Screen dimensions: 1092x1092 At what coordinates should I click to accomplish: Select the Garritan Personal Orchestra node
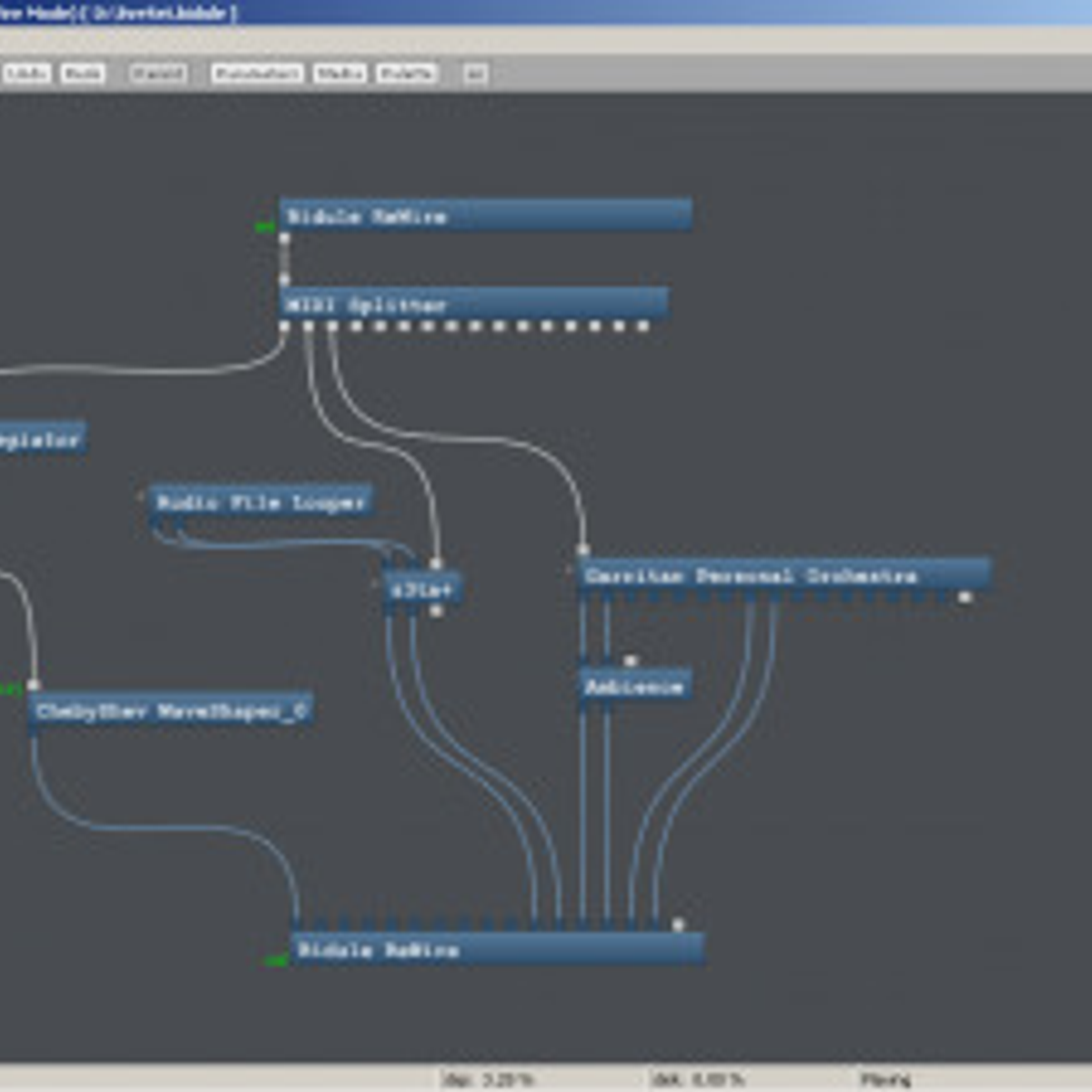pyautogui.click(x=784, y=575)
